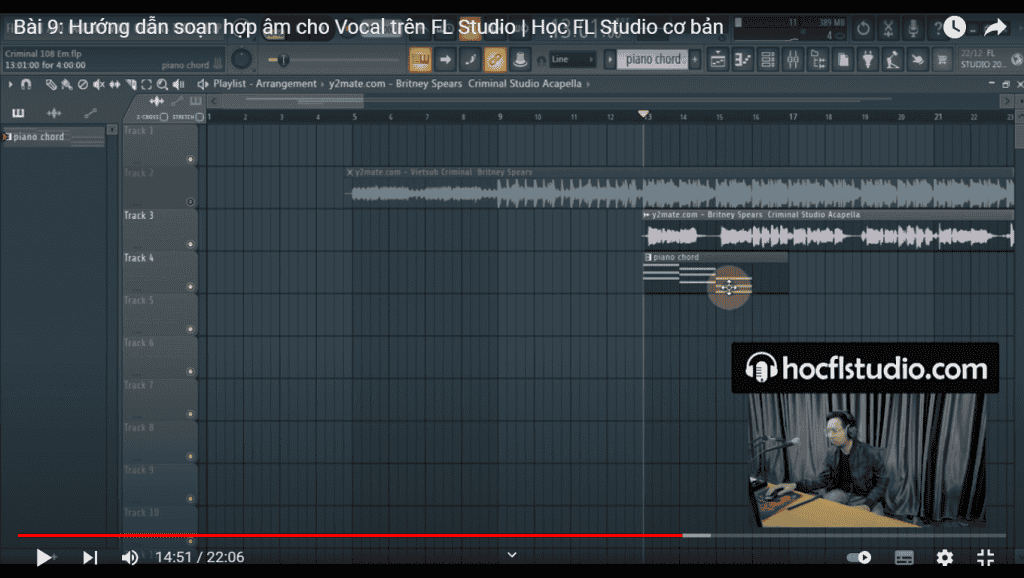The width and height of the screenshot is (1024, 578).
Task: Click 'Playlist - Arrangement' breadcrumb
Action: (x=264, y=84)
